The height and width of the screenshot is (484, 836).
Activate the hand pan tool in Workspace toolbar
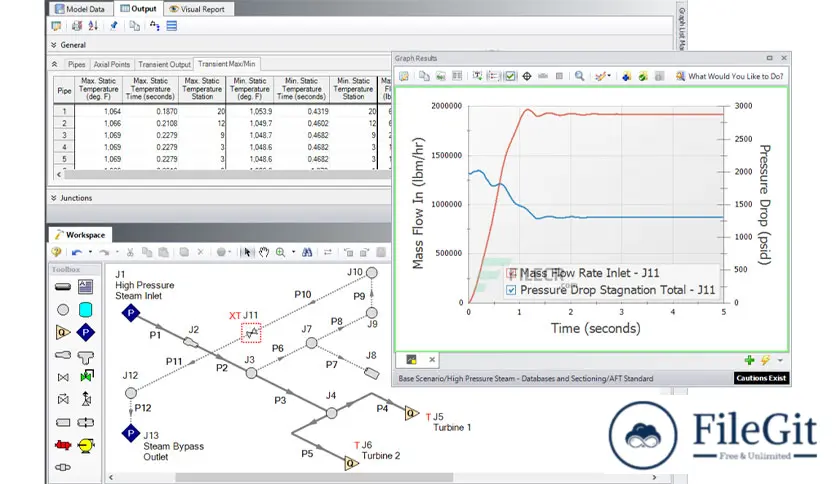[x=263, y=252]
